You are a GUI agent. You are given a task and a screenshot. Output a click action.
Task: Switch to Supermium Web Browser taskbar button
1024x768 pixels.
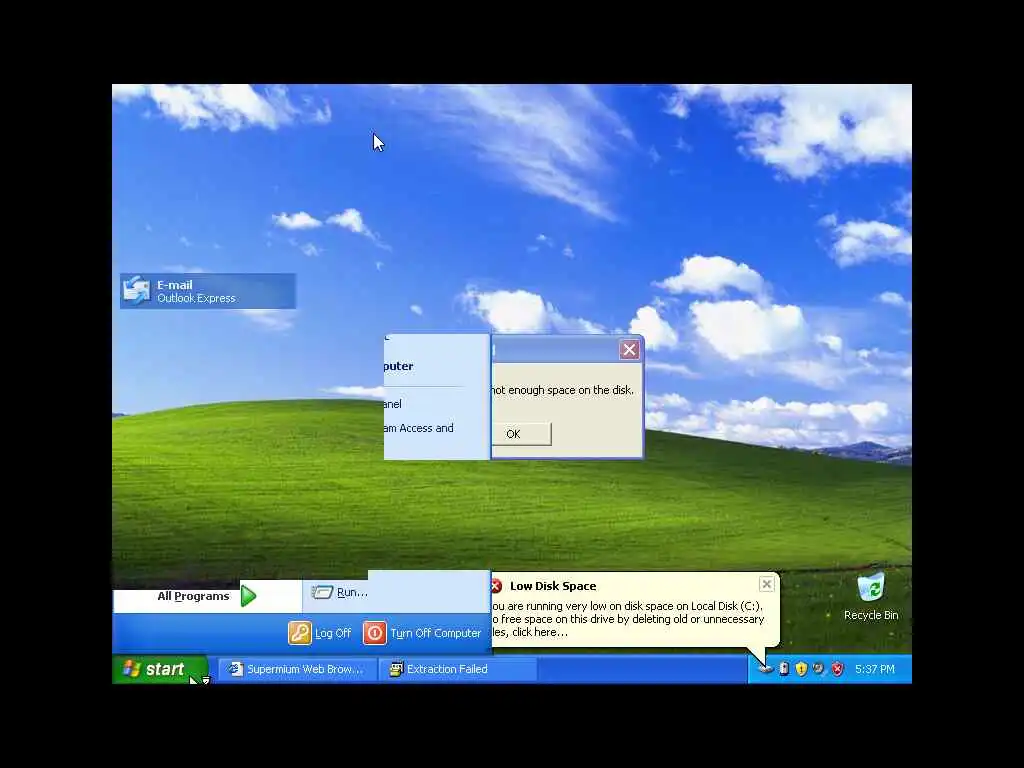297,669
